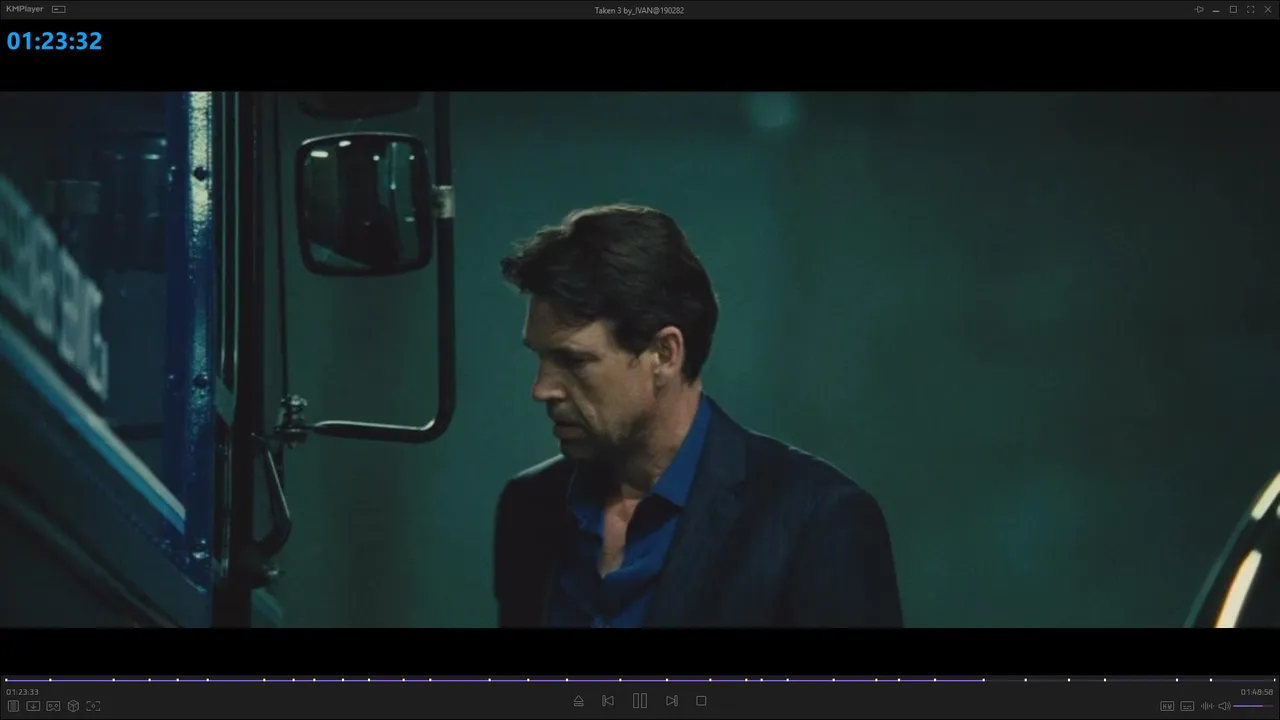Viewport: 1280px width, 720px height.
Task: Click the total duration 01:48:58 label
Action: coord(1257,692)
